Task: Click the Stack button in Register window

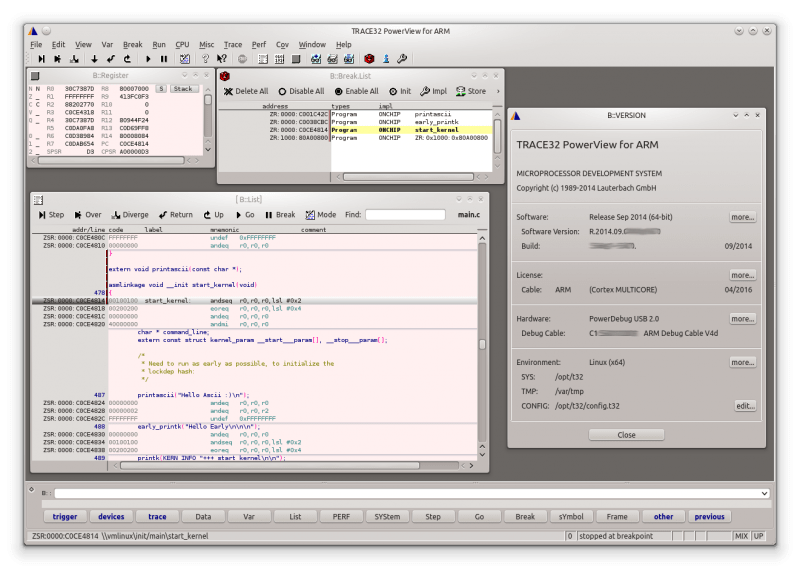Action: tap(183, 89)
